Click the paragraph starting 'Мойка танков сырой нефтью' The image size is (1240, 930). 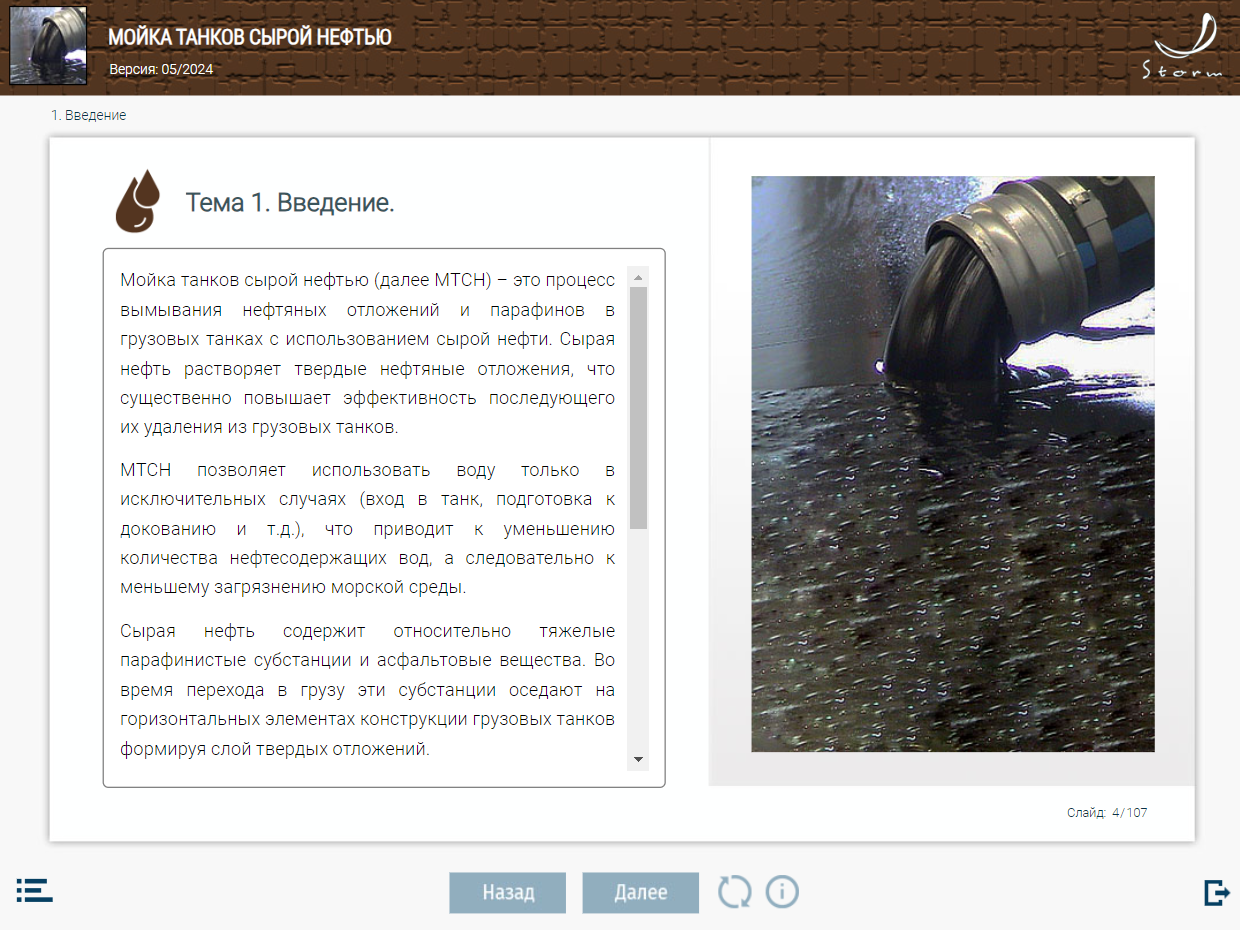[x=367, y=354]
